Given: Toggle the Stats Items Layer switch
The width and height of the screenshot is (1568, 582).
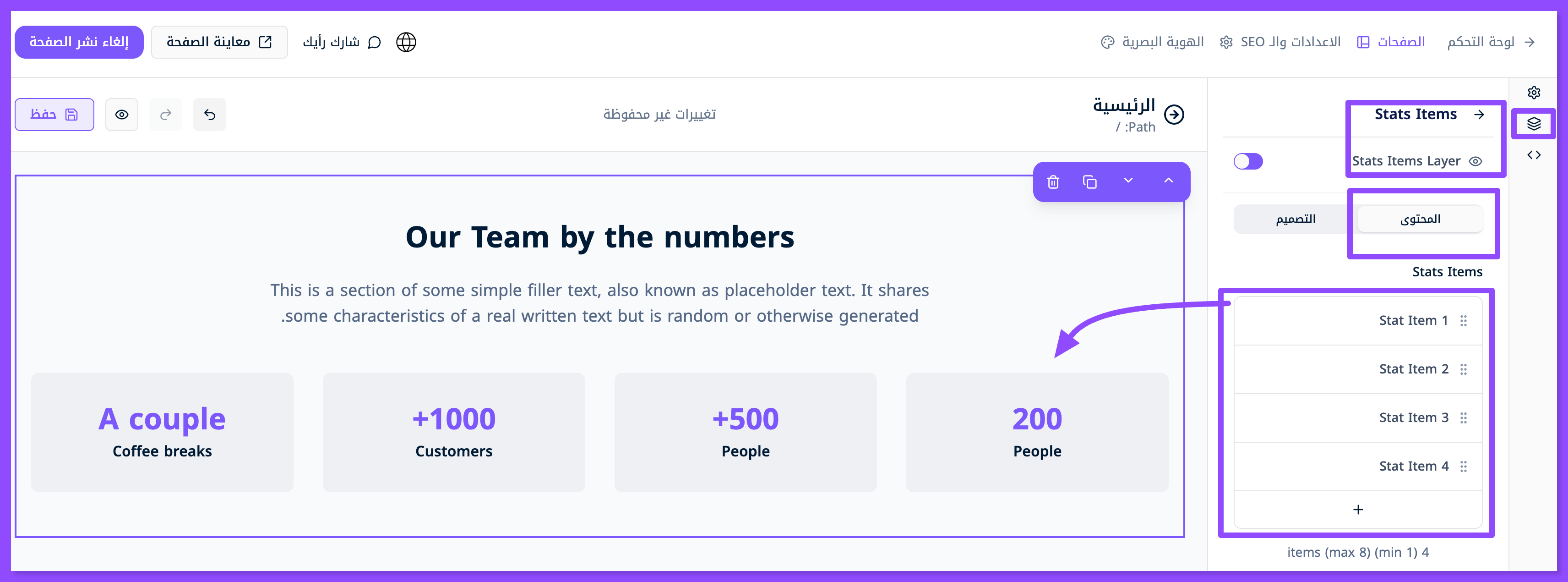Looking at the screenshot, I should pyautogui.click(x=1248, y=161).
